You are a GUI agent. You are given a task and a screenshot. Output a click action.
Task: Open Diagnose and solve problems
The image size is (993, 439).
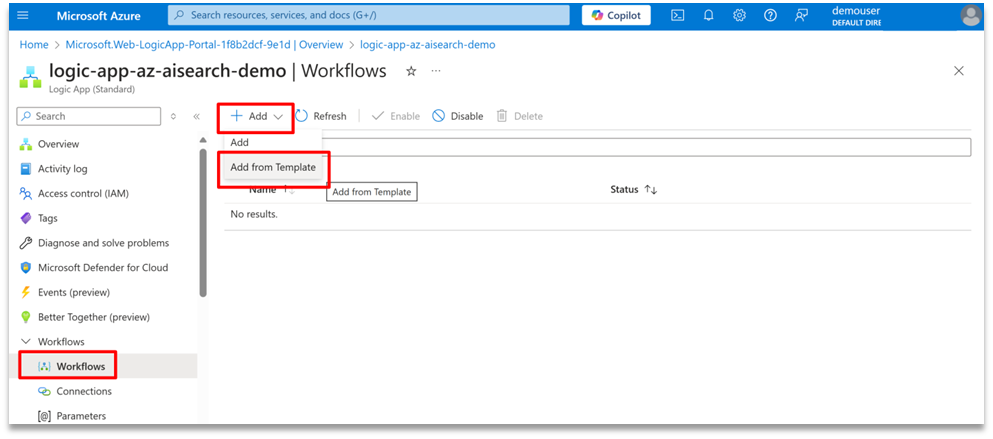click(x=103, y=243)
